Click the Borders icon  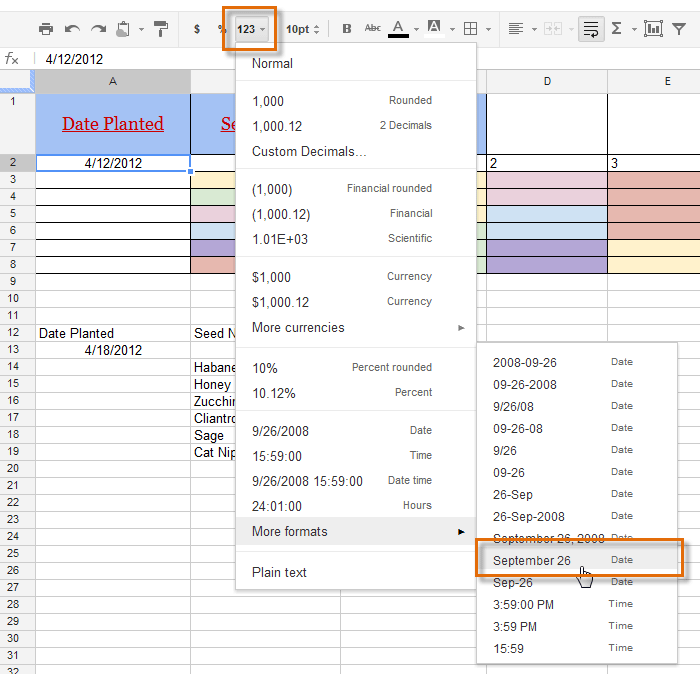470,29
